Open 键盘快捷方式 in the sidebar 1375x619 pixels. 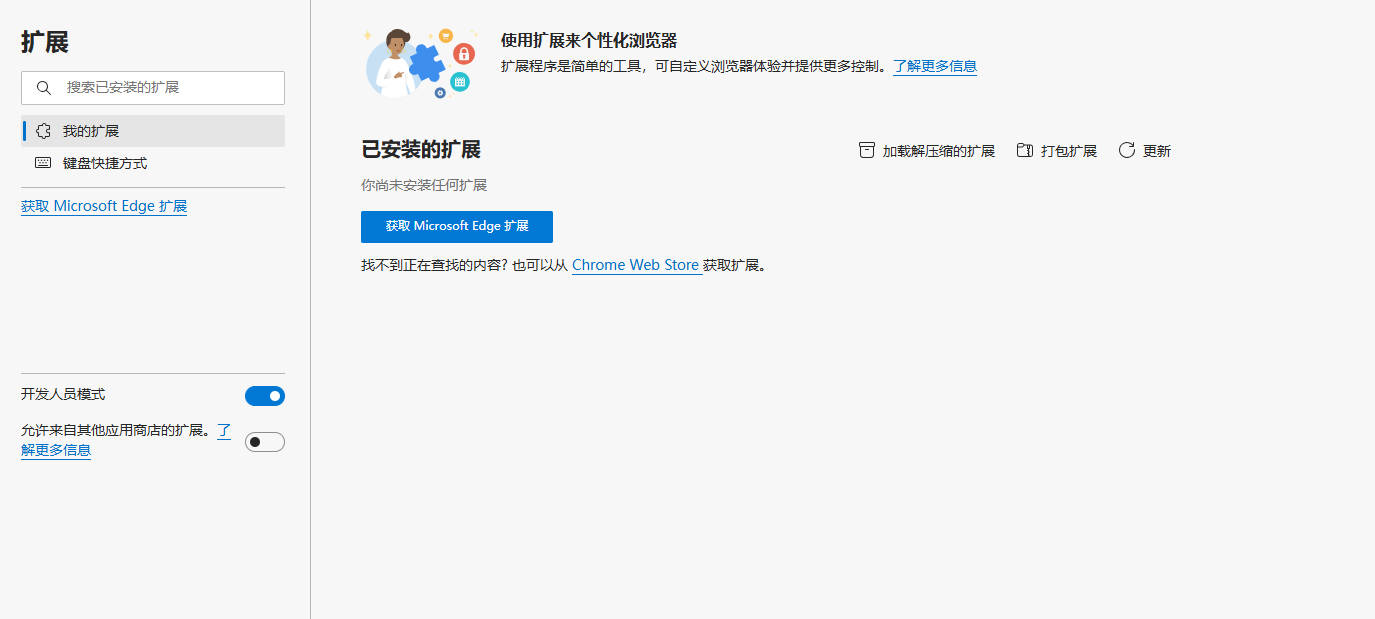point(153,163)
